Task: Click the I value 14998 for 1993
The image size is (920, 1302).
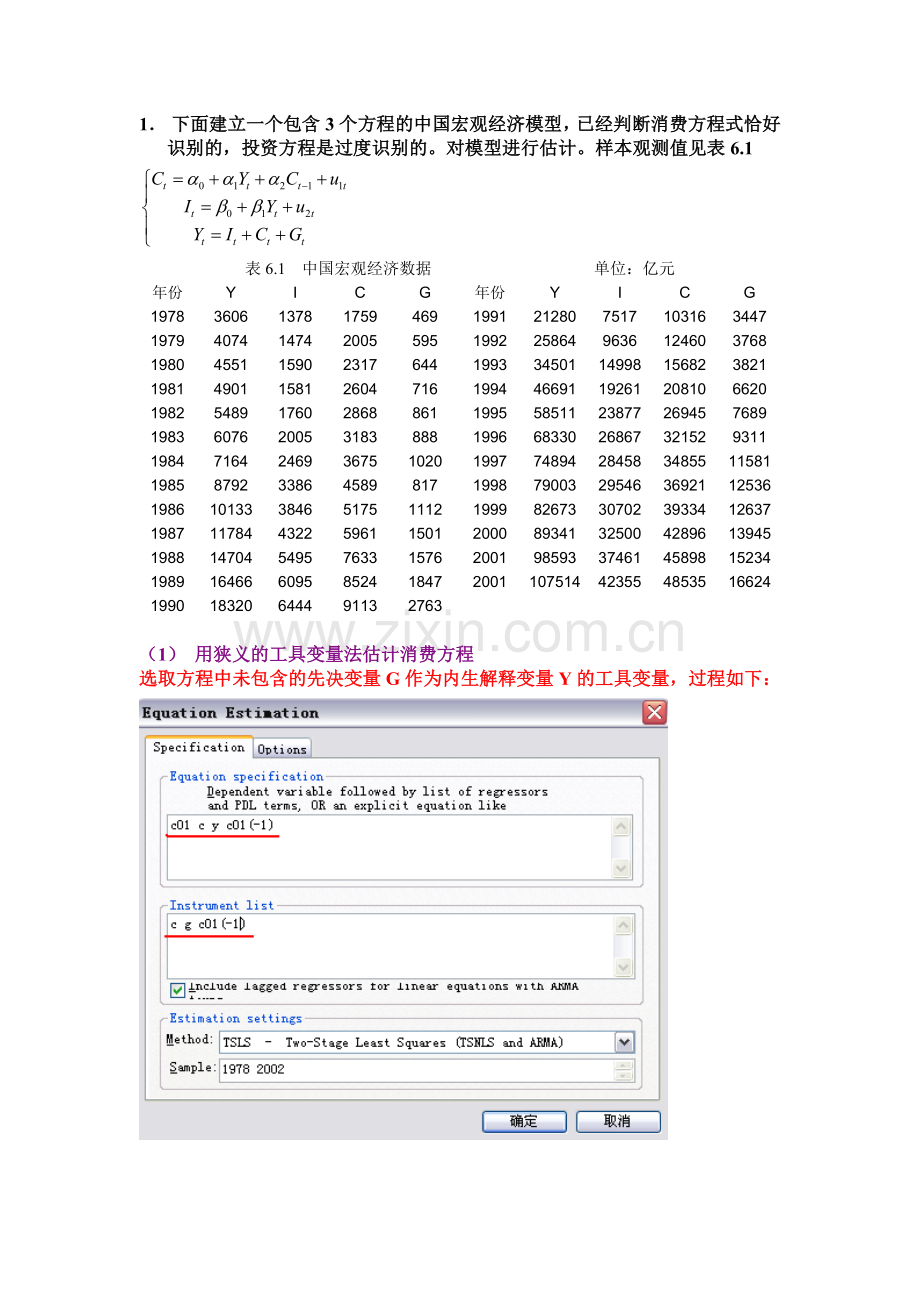Action: tap(620, 364)
